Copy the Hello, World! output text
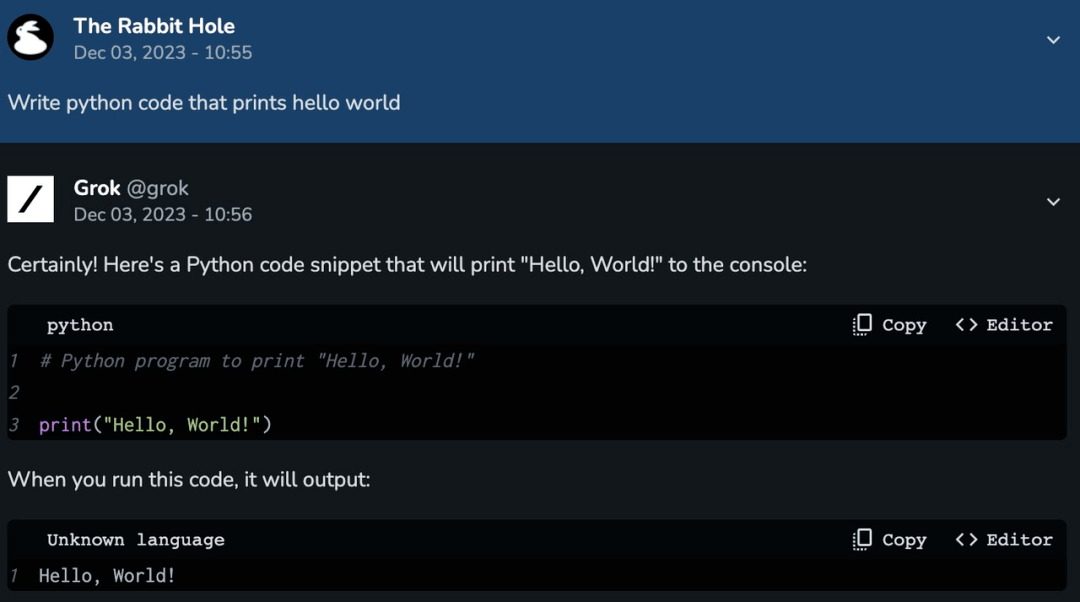The width and height of the screenshot is (1080, 602). pyautogui.click(x=890, y=539)
